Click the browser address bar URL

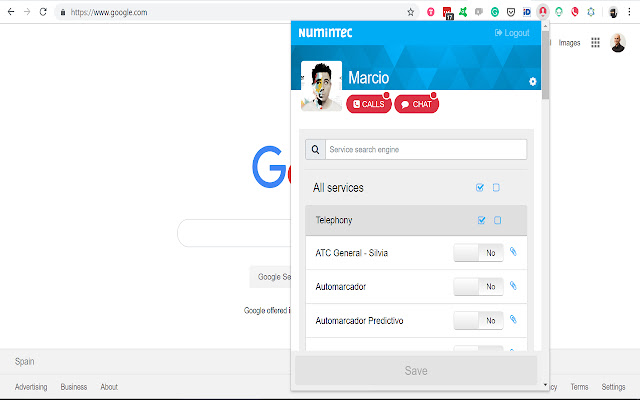coord(109,12)
